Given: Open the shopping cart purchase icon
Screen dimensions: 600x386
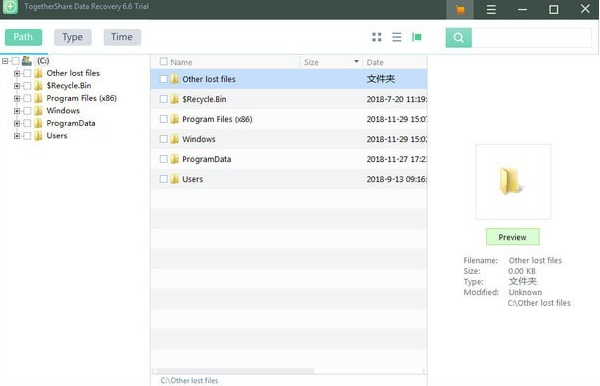Looking at the screenshot, I should pos(460,10).
